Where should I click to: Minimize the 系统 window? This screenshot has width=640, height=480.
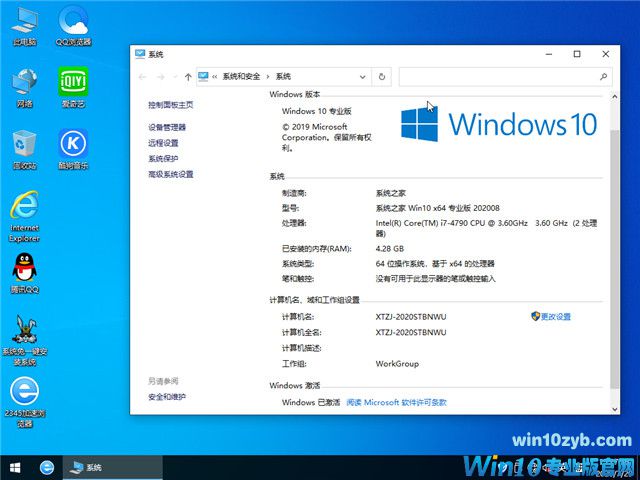pos(549,54)
